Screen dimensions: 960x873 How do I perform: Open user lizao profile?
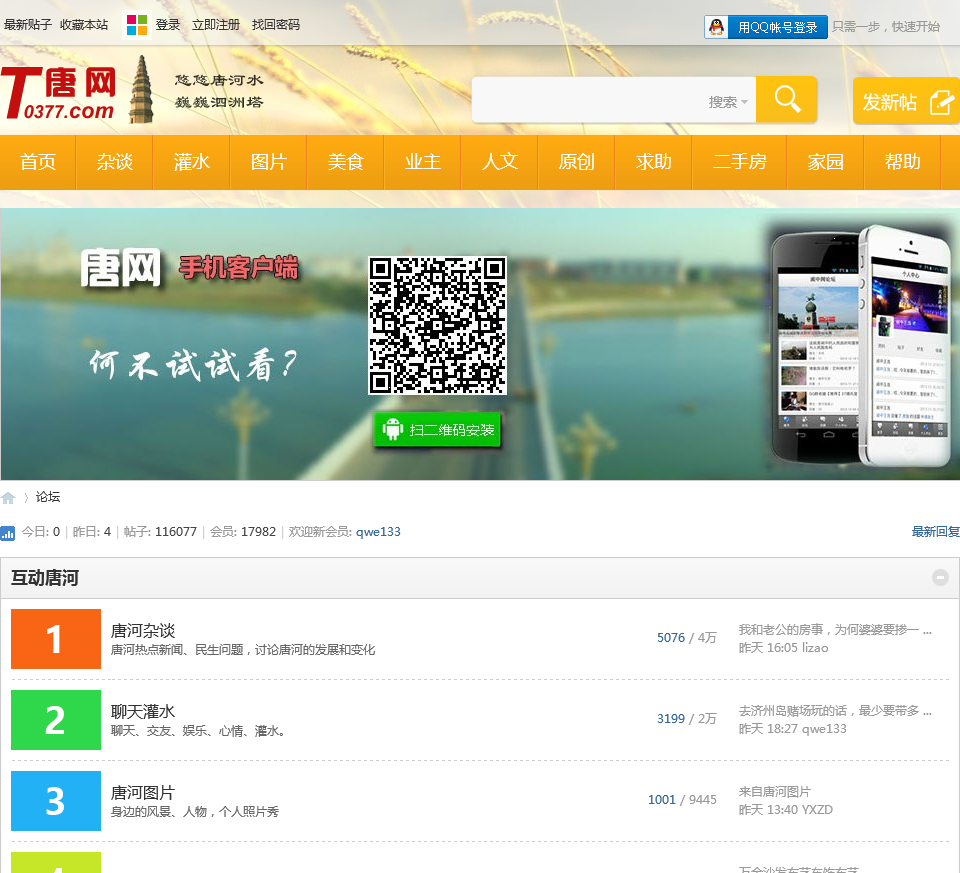(815, 648)
